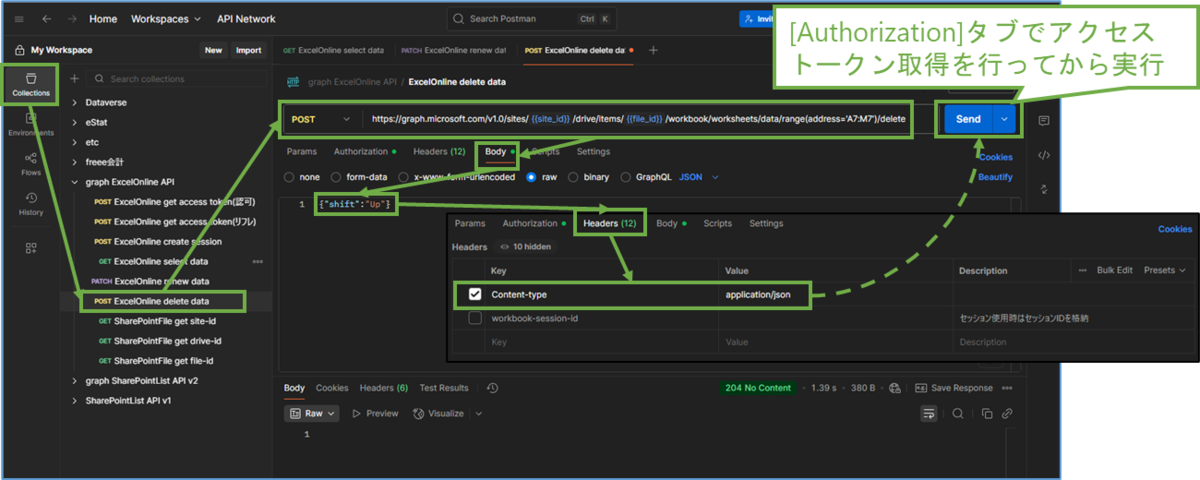1200x480 pixels.
Task: Open the Send button dropdown arrow
Action: click(1005, 119)
